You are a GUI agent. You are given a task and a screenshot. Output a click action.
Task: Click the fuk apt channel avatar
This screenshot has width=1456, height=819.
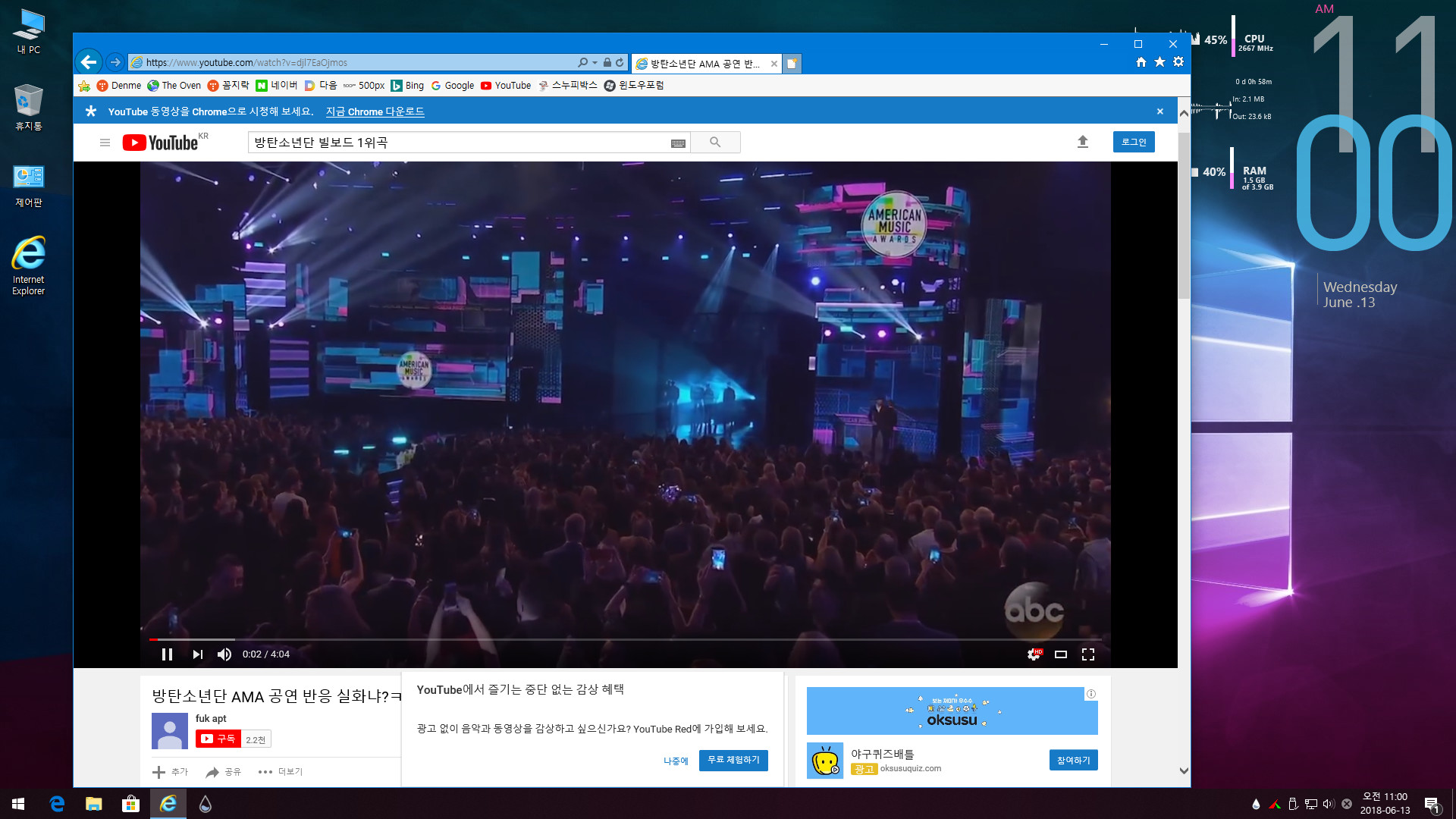(170, 731)
